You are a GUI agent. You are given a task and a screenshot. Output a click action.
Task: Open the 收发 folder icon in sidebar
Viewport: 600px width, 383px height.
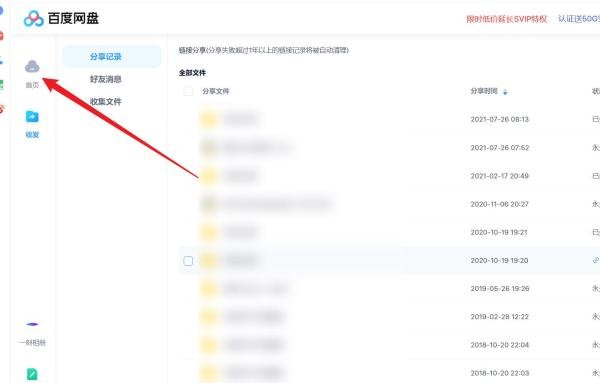(32, 116)
